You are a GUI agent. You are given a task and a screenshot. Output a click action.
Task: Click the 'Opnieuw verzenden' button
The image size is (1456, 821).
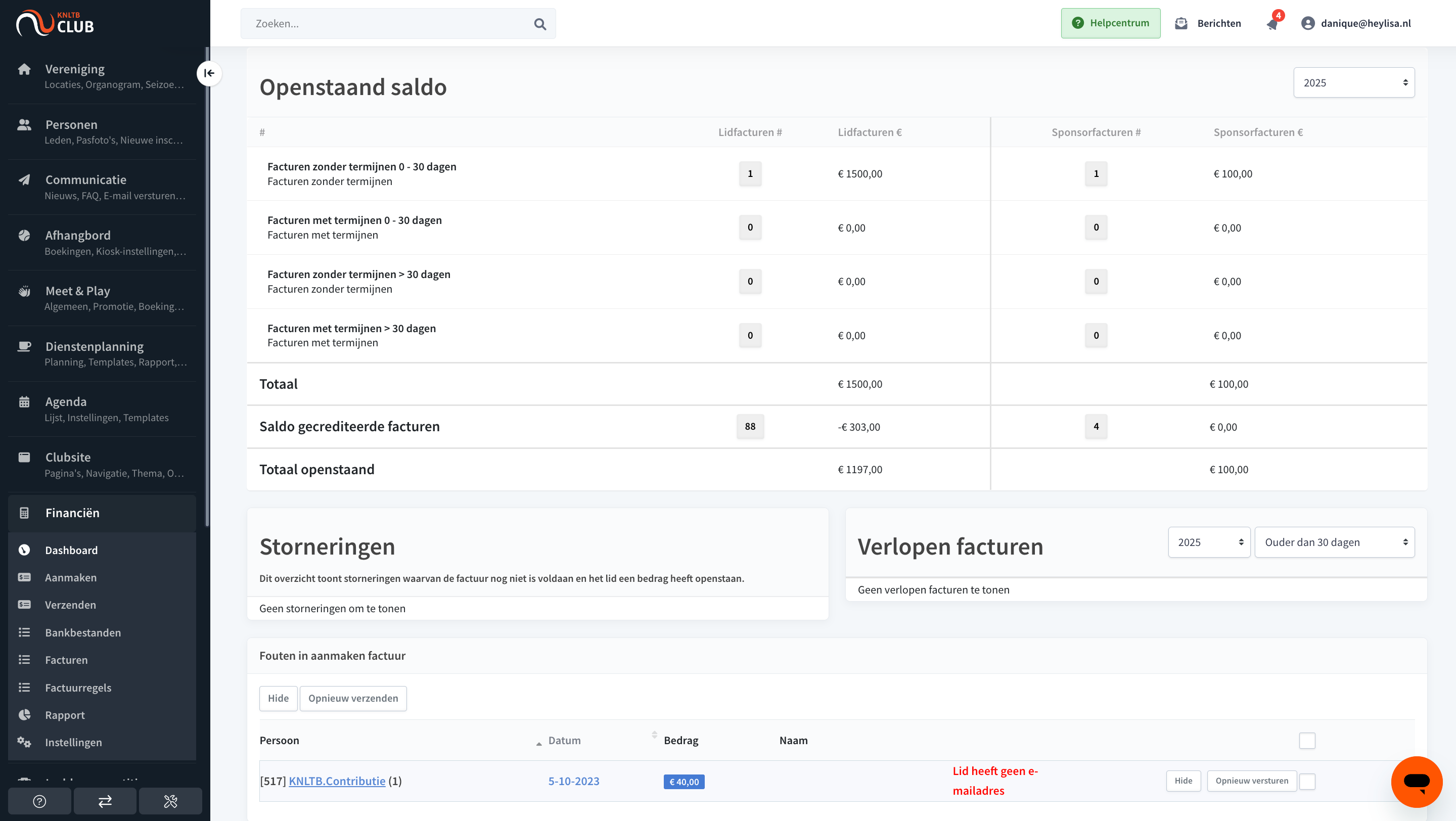pos(353,698)
